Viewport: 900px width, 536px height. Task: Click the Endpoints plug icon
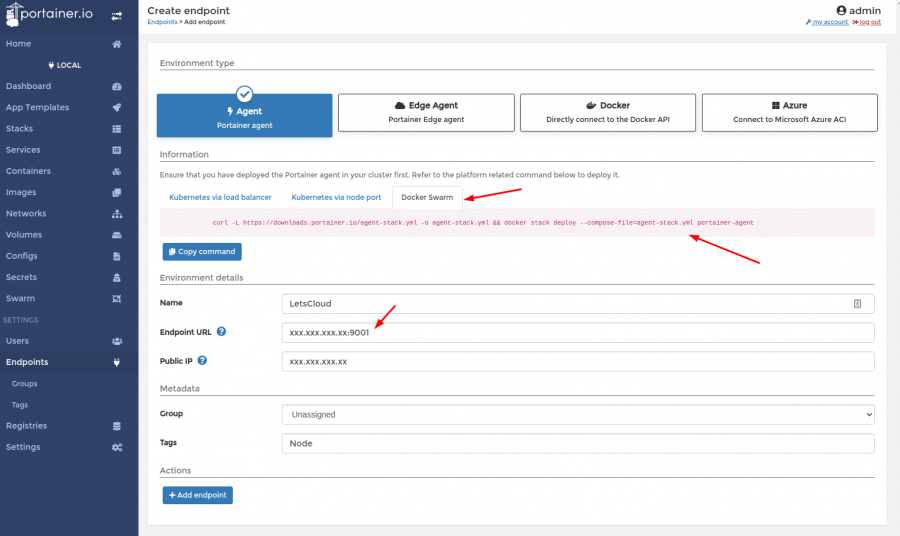[117, 363]
